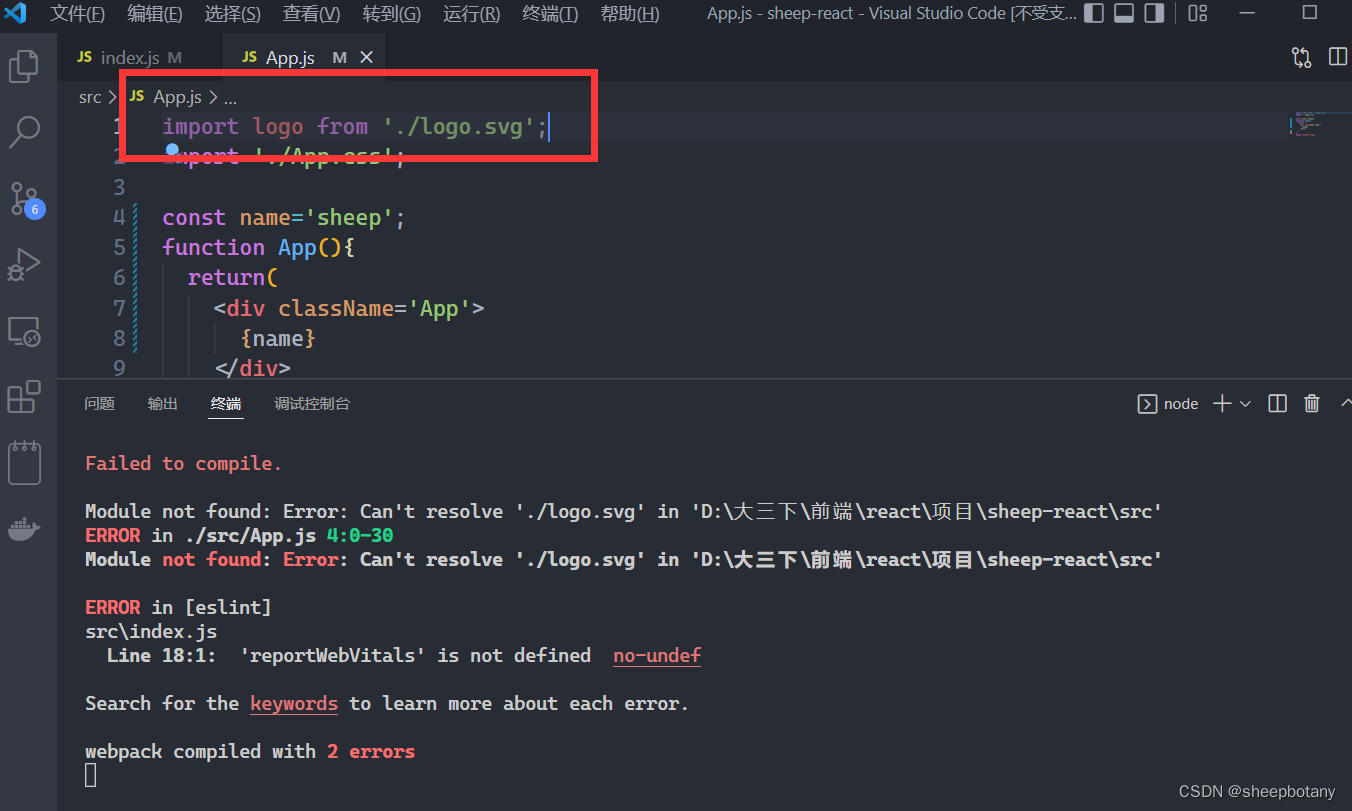1352x811 pixels.
Task: Open the 运行(R) menu
Action: tap(471, 14)
